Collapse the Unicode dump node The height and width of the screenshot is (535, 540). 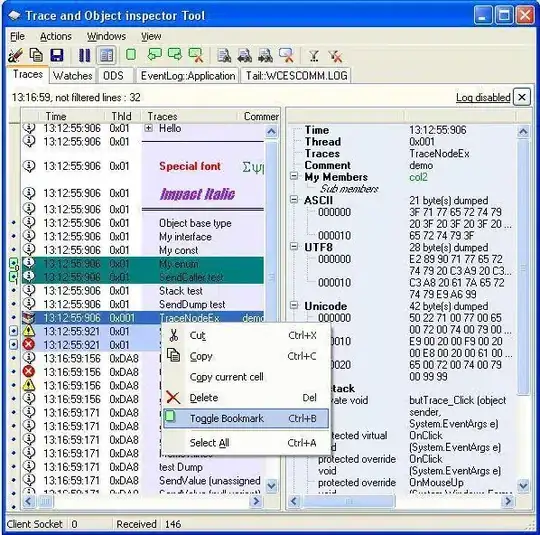click(x=294, y=305)
